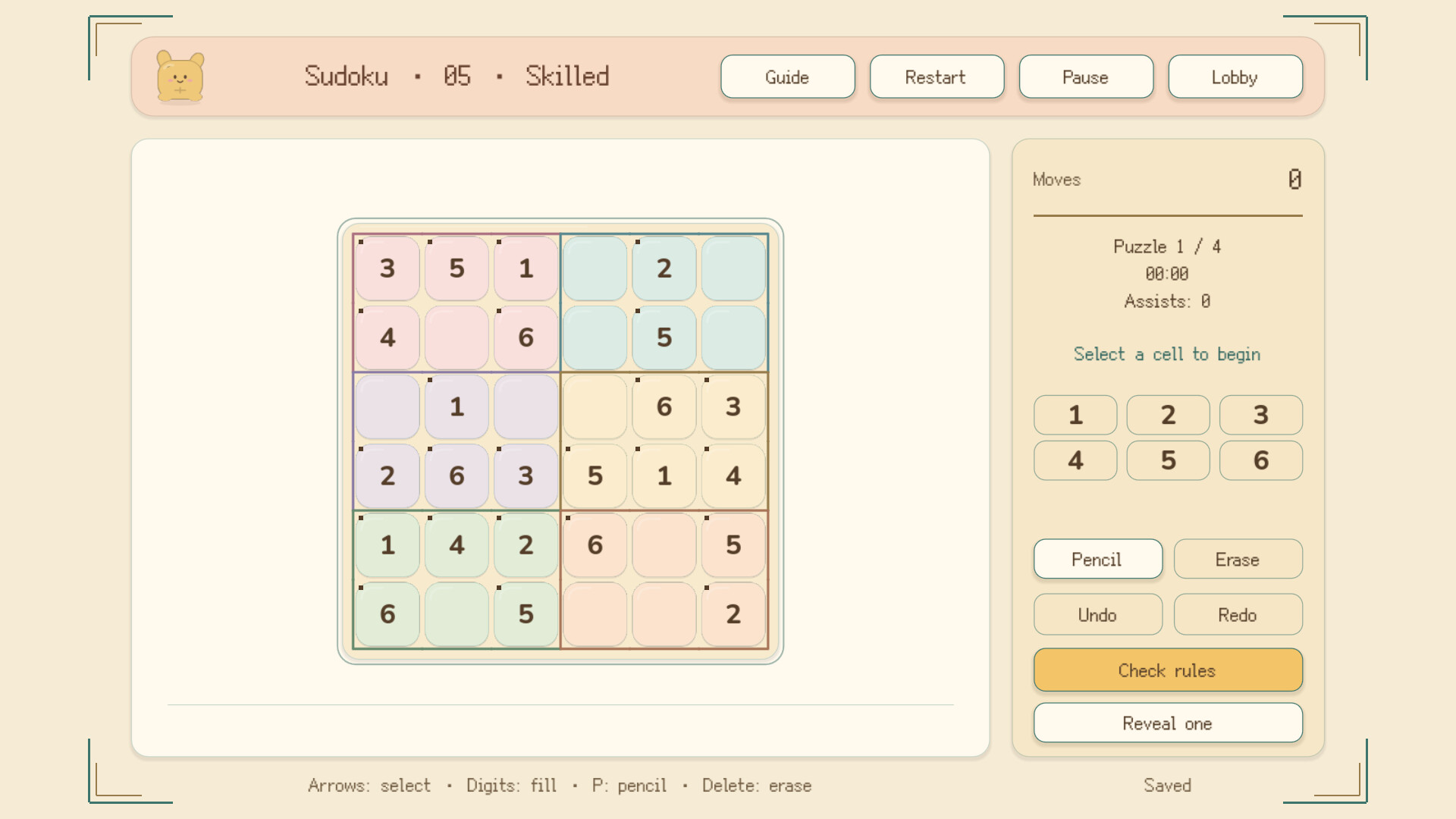
Task: Select empty teal cell right of the 5
Action: pos(733,337)
